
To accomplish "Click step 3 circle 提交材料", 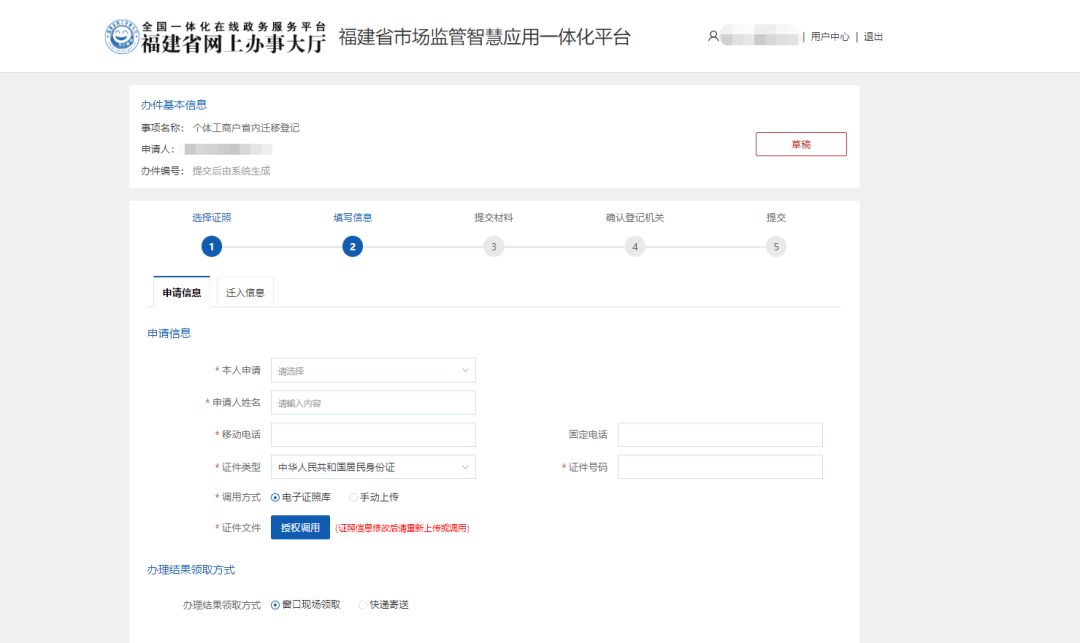I will click(x=493, y=246).
